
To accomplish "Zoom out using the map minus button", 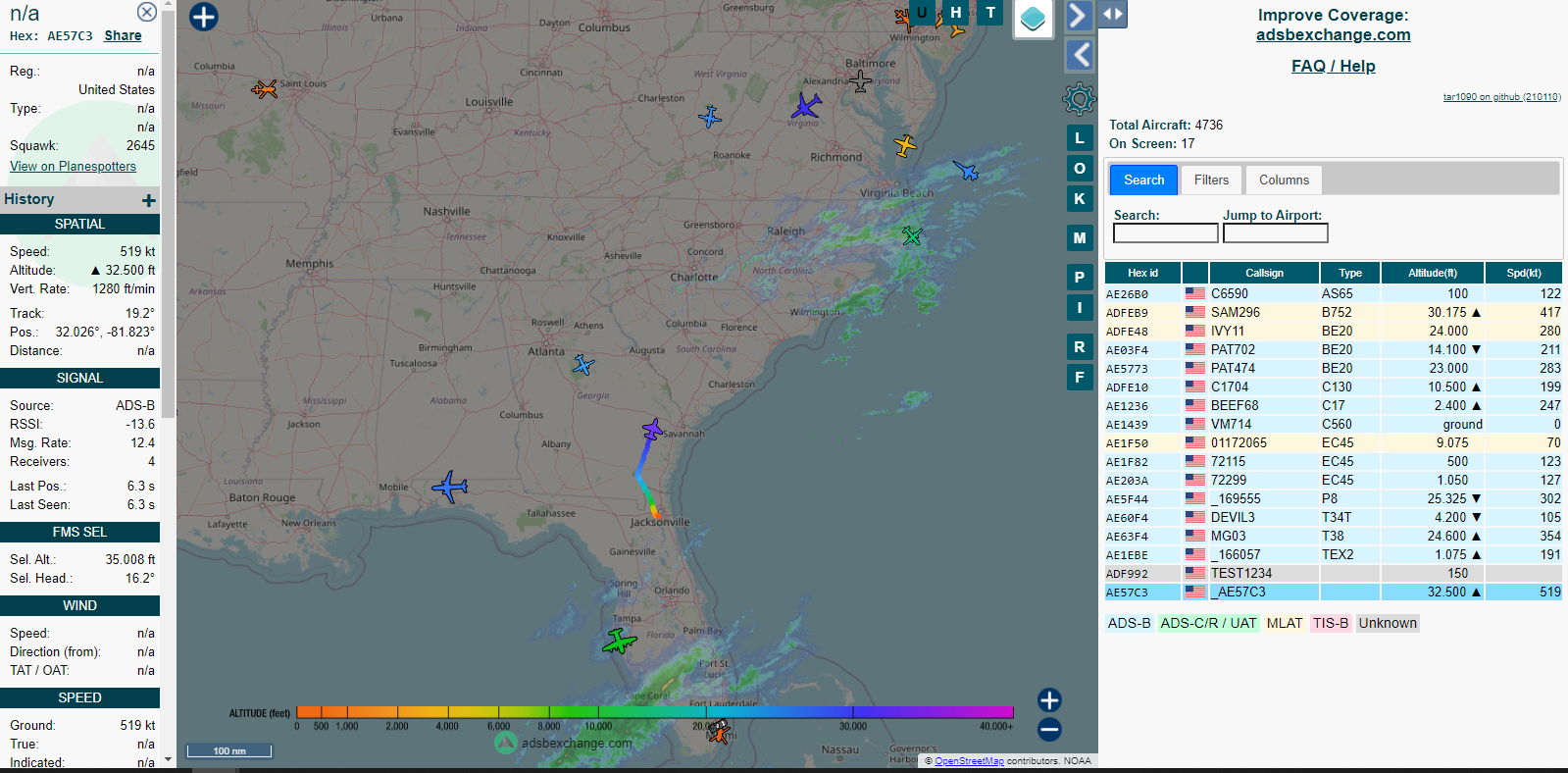I will tap(1049, 729).
